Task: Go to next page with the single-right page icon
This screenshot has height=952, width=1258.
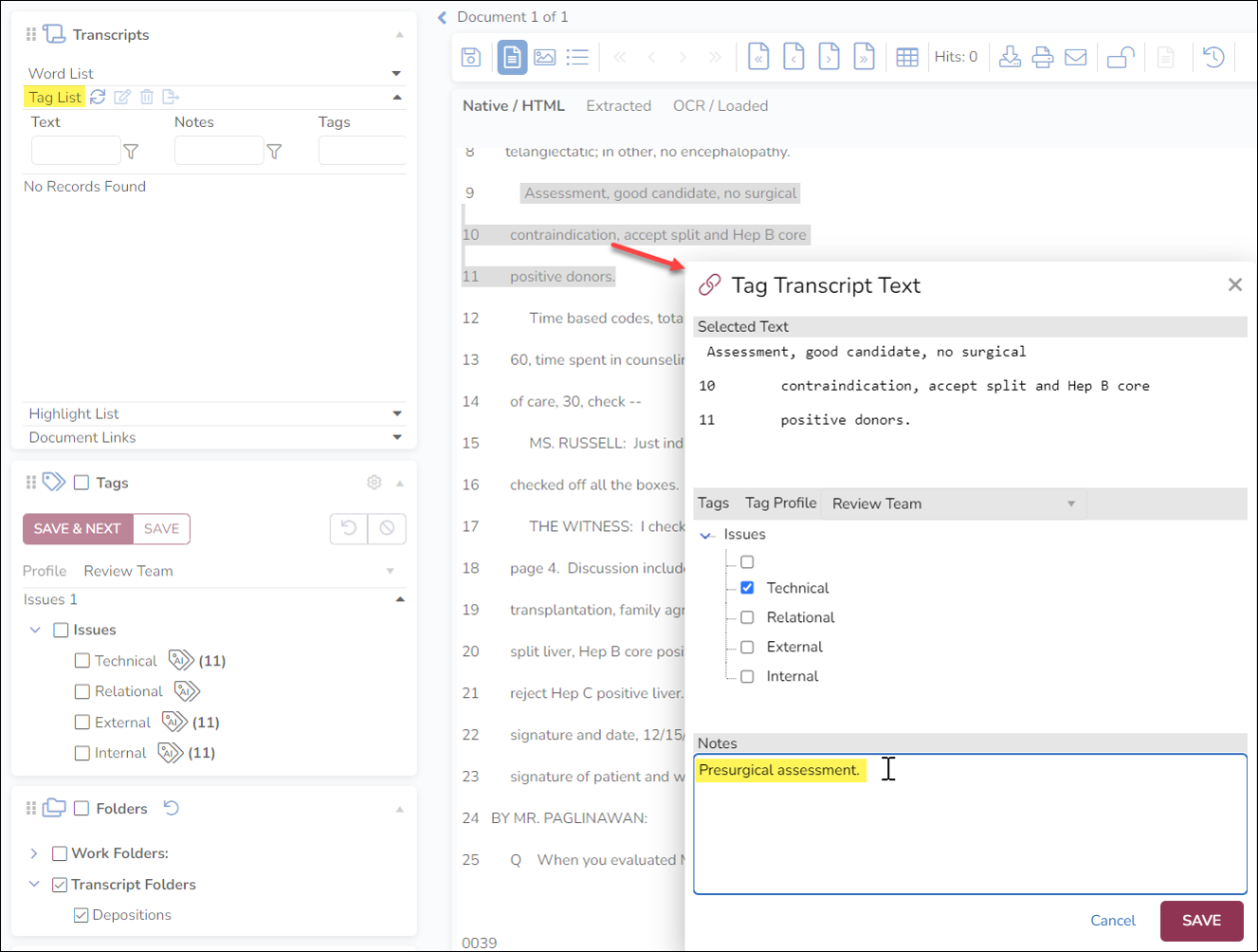Action: (829, 57)
